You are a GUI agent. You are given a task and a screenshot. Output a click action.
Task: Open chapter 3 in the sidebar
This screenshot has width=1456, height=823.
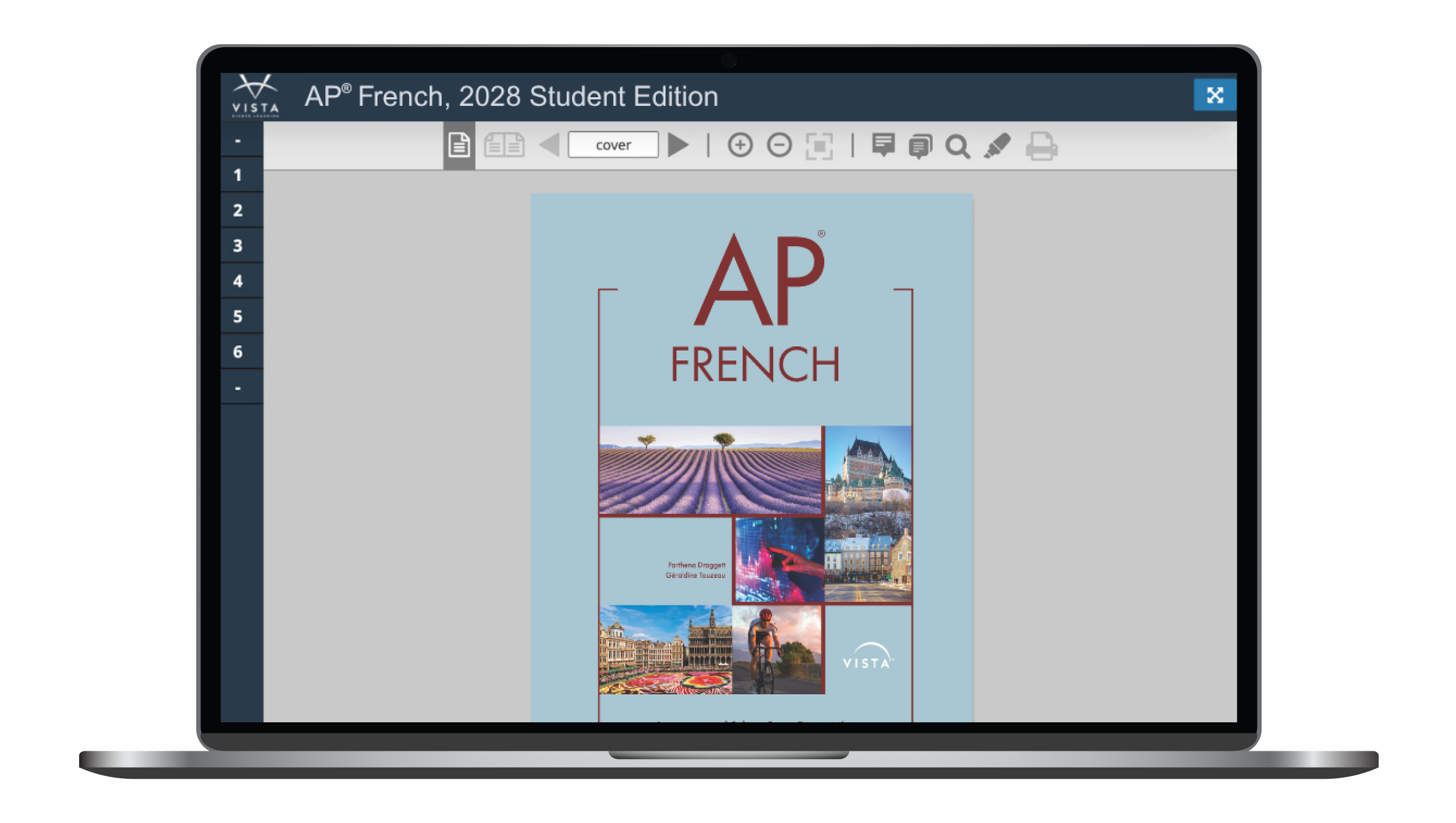click(242, 246)
